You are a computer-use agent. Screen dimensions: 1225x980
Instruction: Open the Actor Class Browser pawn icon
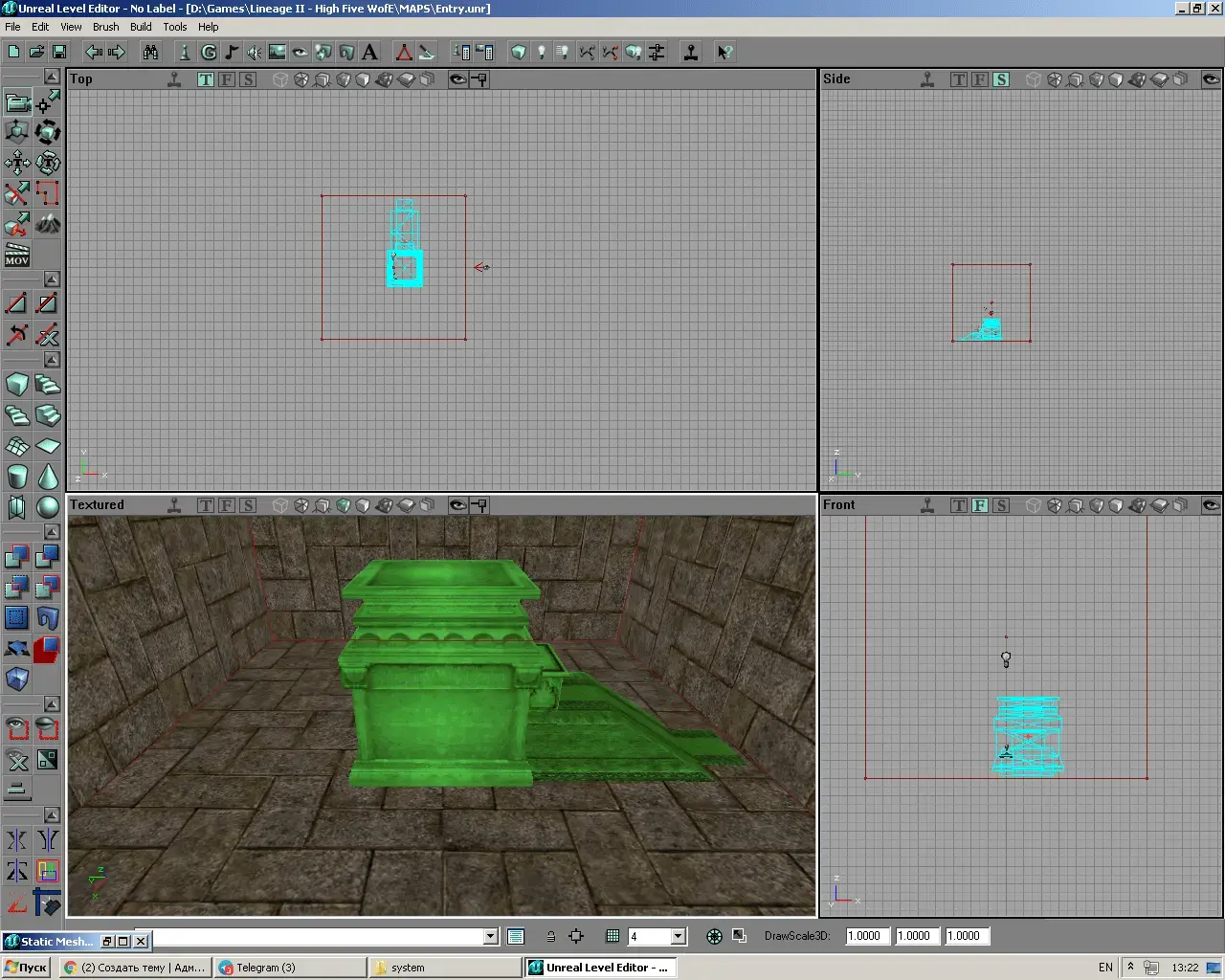(186, 52)
